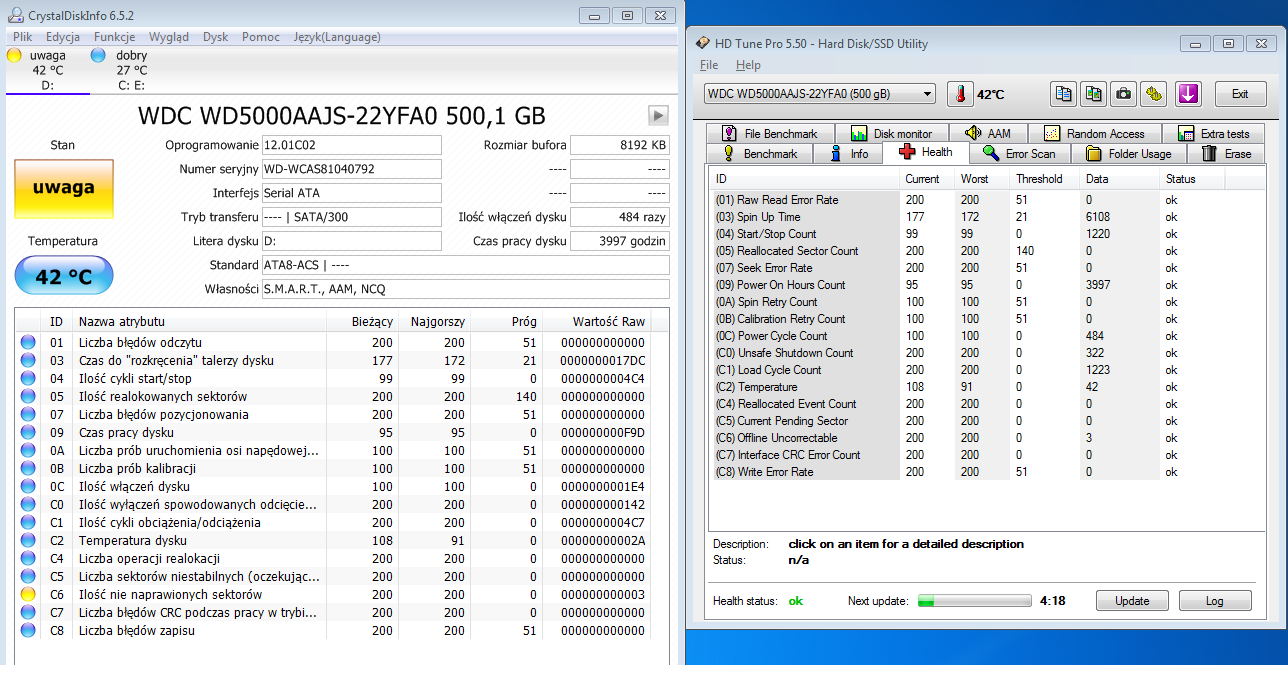Copy screenshot to clipboard in HD Tune
1288x694 pixels.
(1094, 94)
